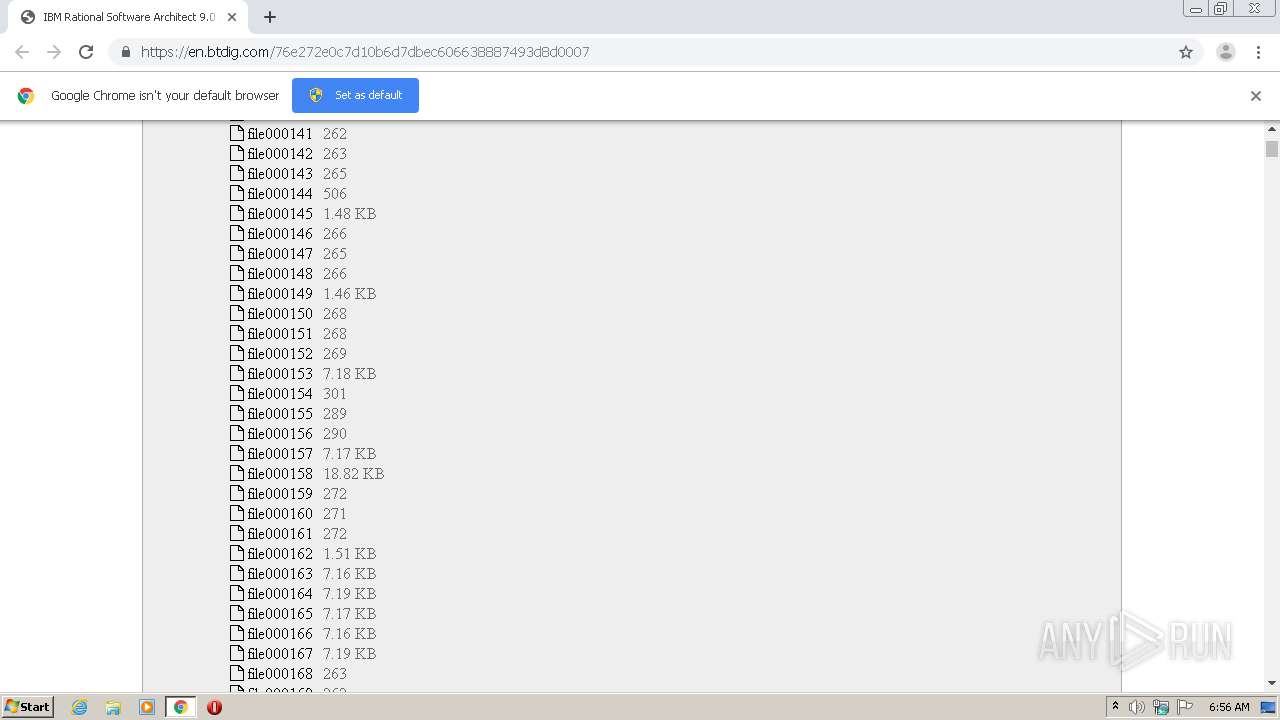1280x720 pixels.
Task: Open Internet Explorer from the taskbar
Action: [79, 707]
